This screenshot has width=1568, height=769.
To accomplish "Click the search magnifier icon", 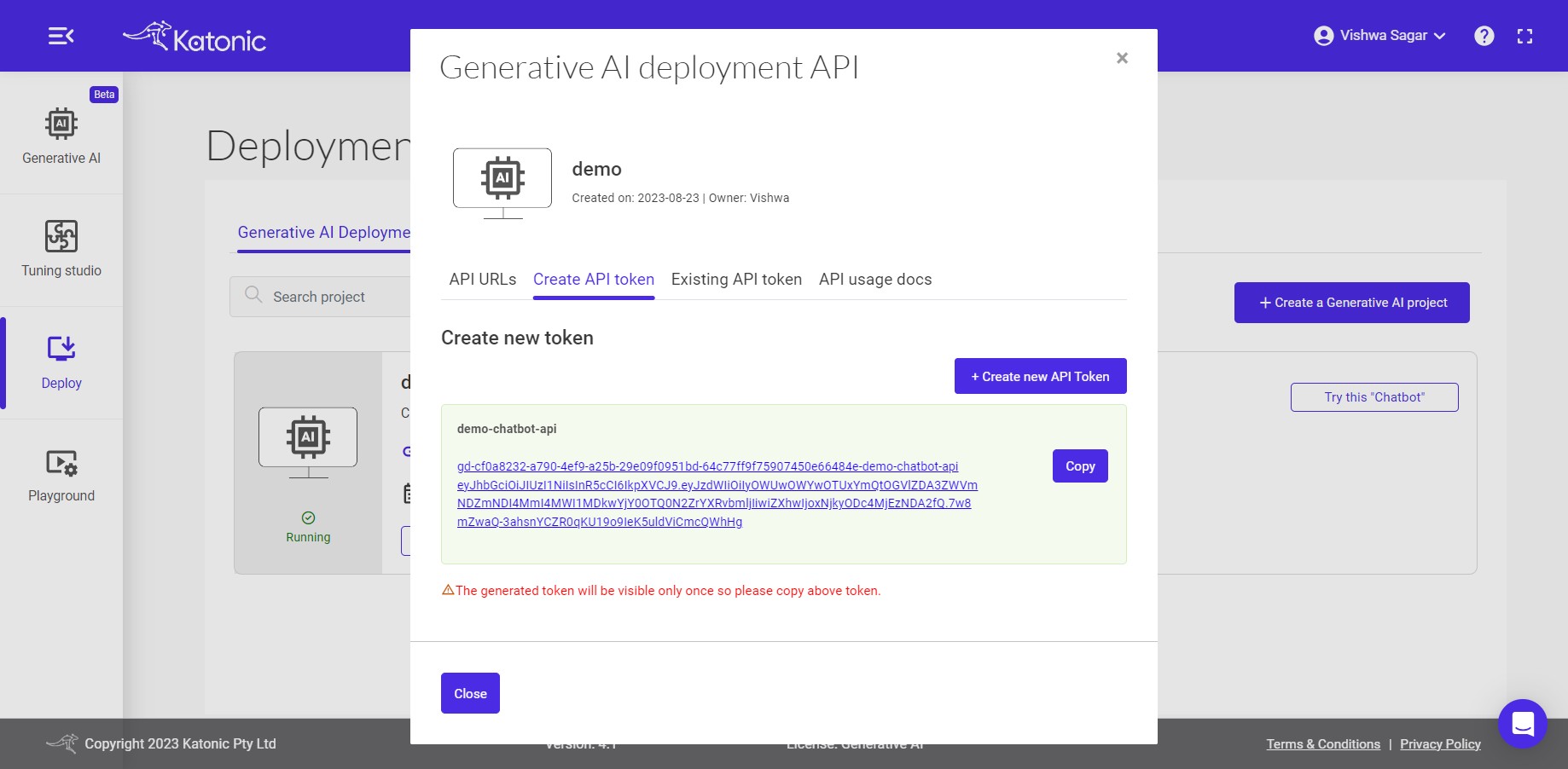I will coord(253,295).
